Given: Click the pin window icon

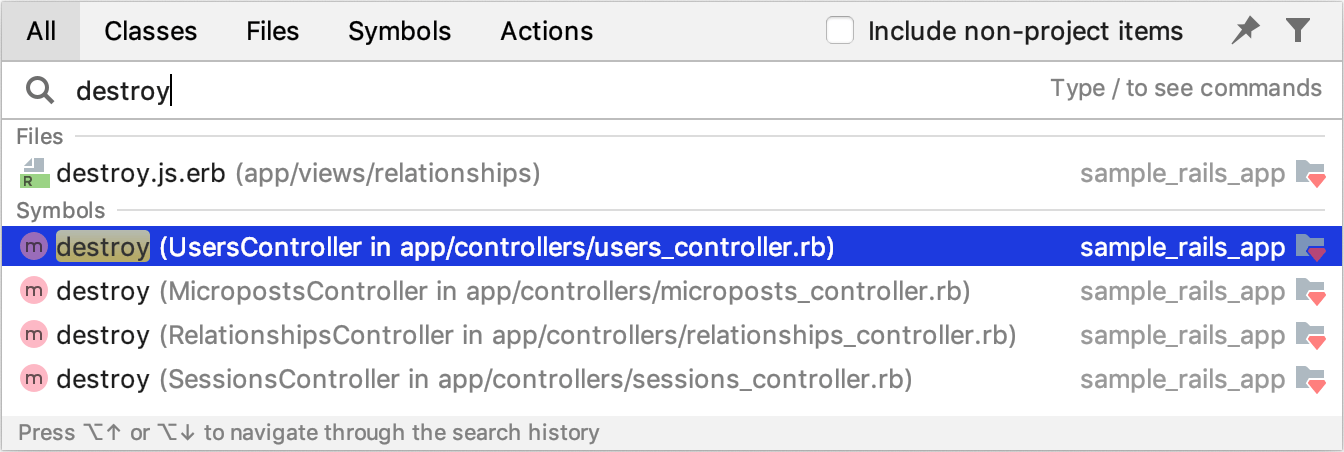Looking at the screenshot, I should (x=1245, y=31).
